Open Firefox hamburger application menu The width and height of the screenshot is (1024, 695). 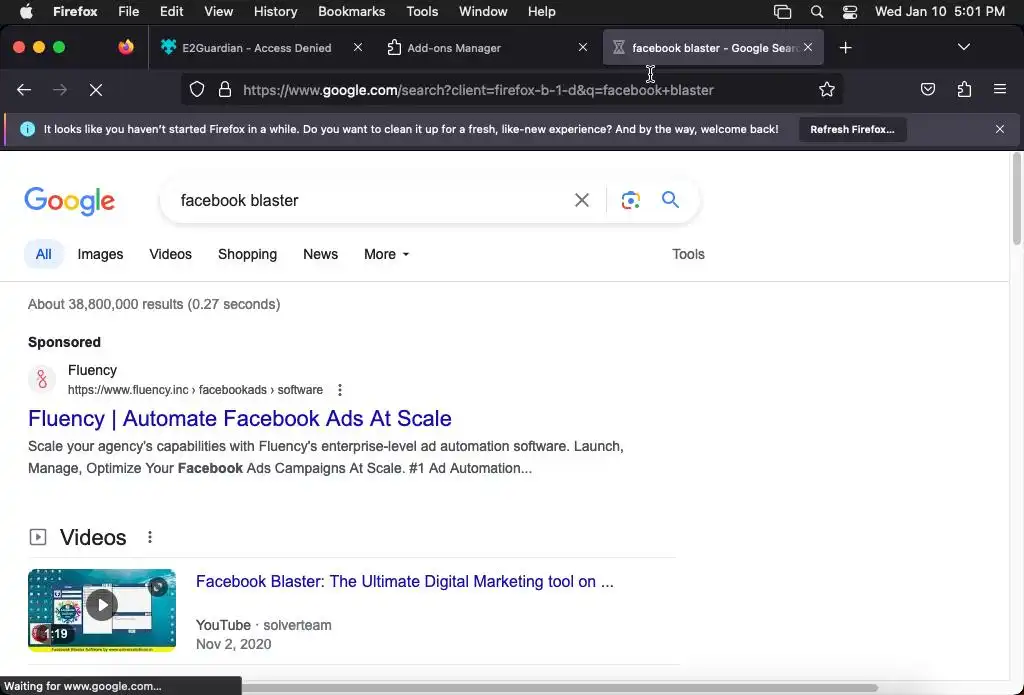[x=999, y=90]
